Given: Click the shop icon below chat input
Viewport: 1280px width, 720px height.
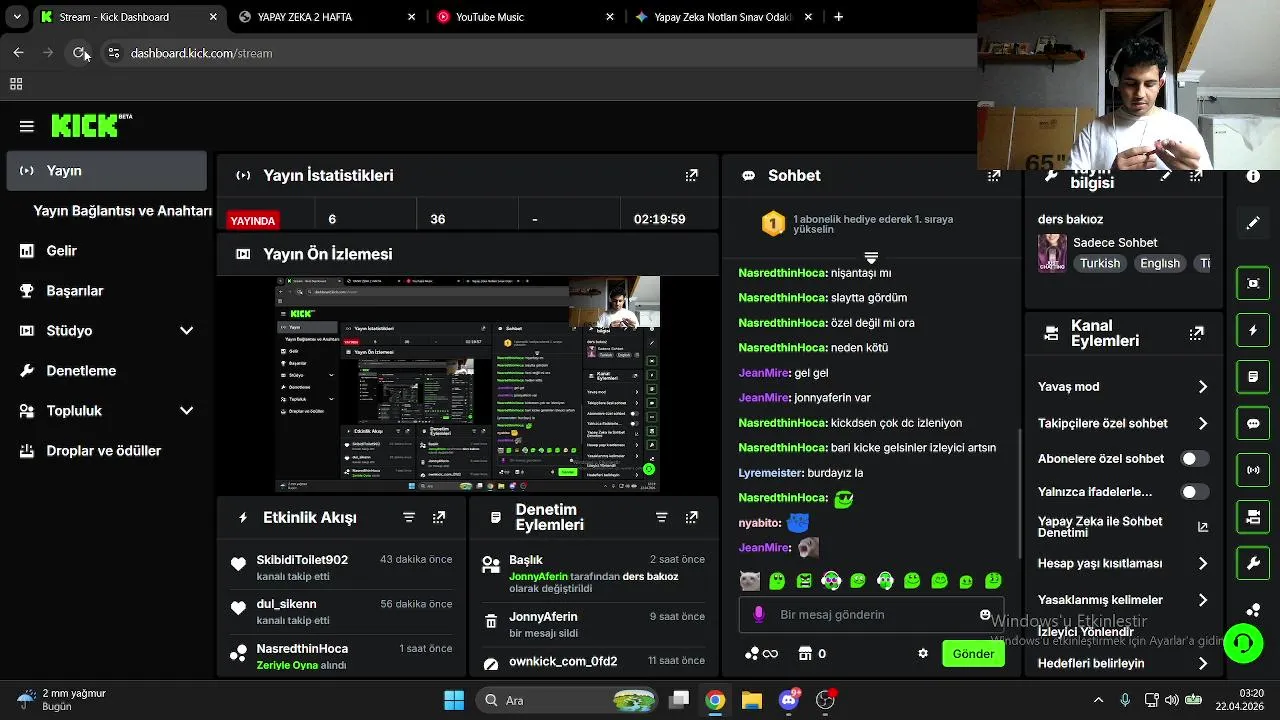Looking at the screenshot, I should pos(805,653).
